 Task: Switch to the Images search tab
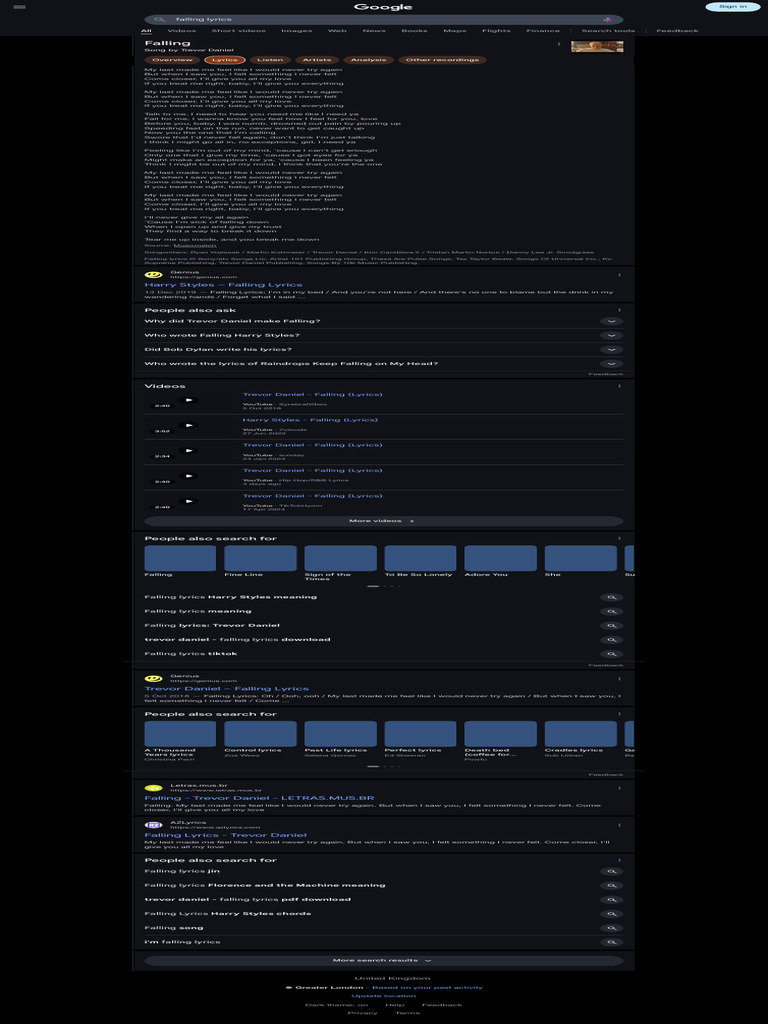click(296, 31)
